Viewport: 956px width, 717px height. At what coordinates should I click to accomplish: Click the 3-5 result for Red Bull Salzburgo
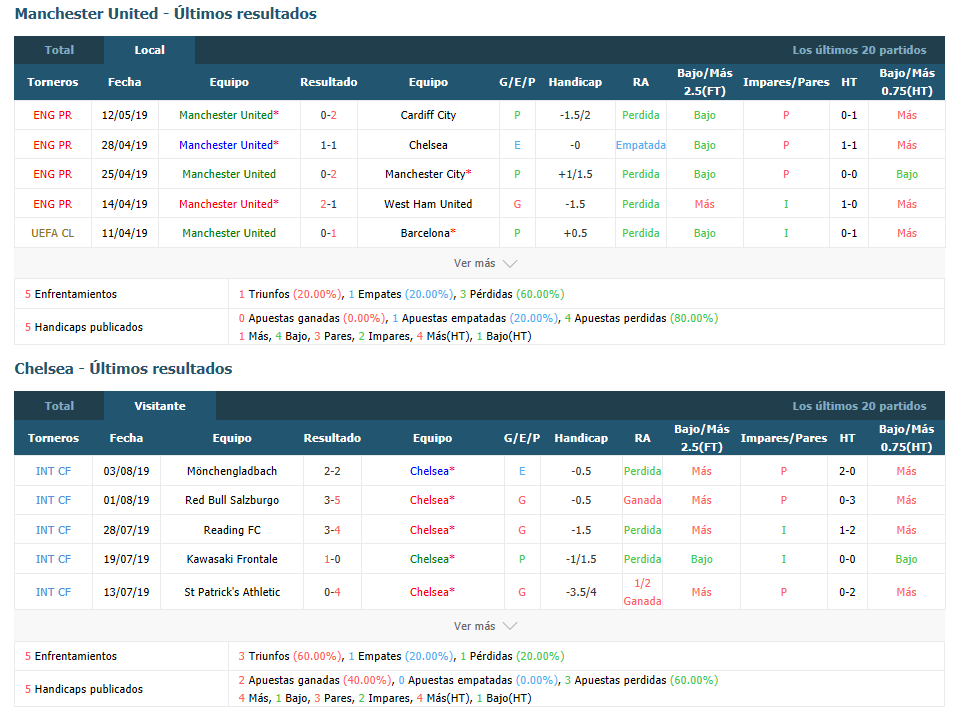[x=332, y=501]
